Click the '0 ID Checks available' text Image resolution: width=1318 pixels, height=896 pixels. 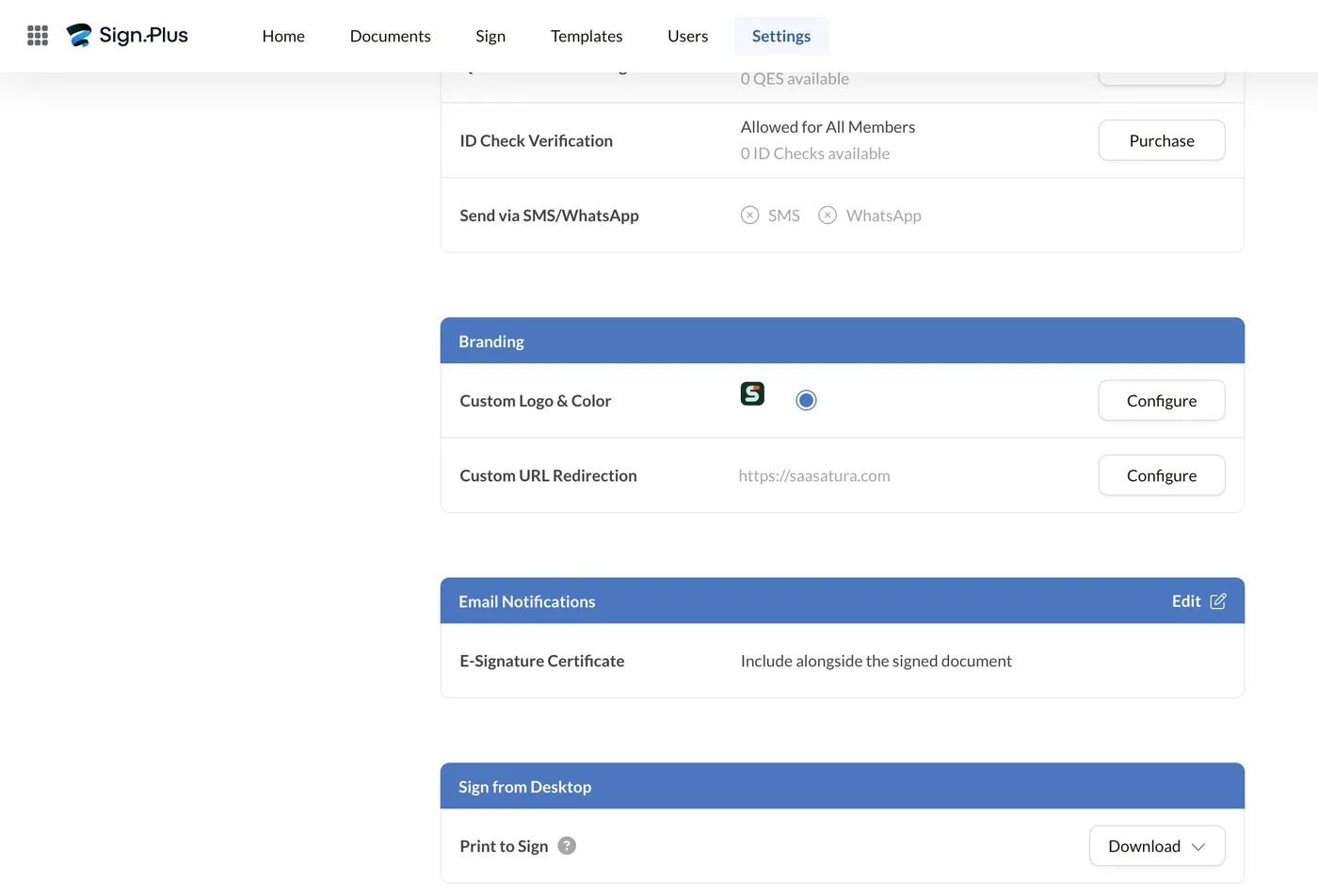[814, 153]
